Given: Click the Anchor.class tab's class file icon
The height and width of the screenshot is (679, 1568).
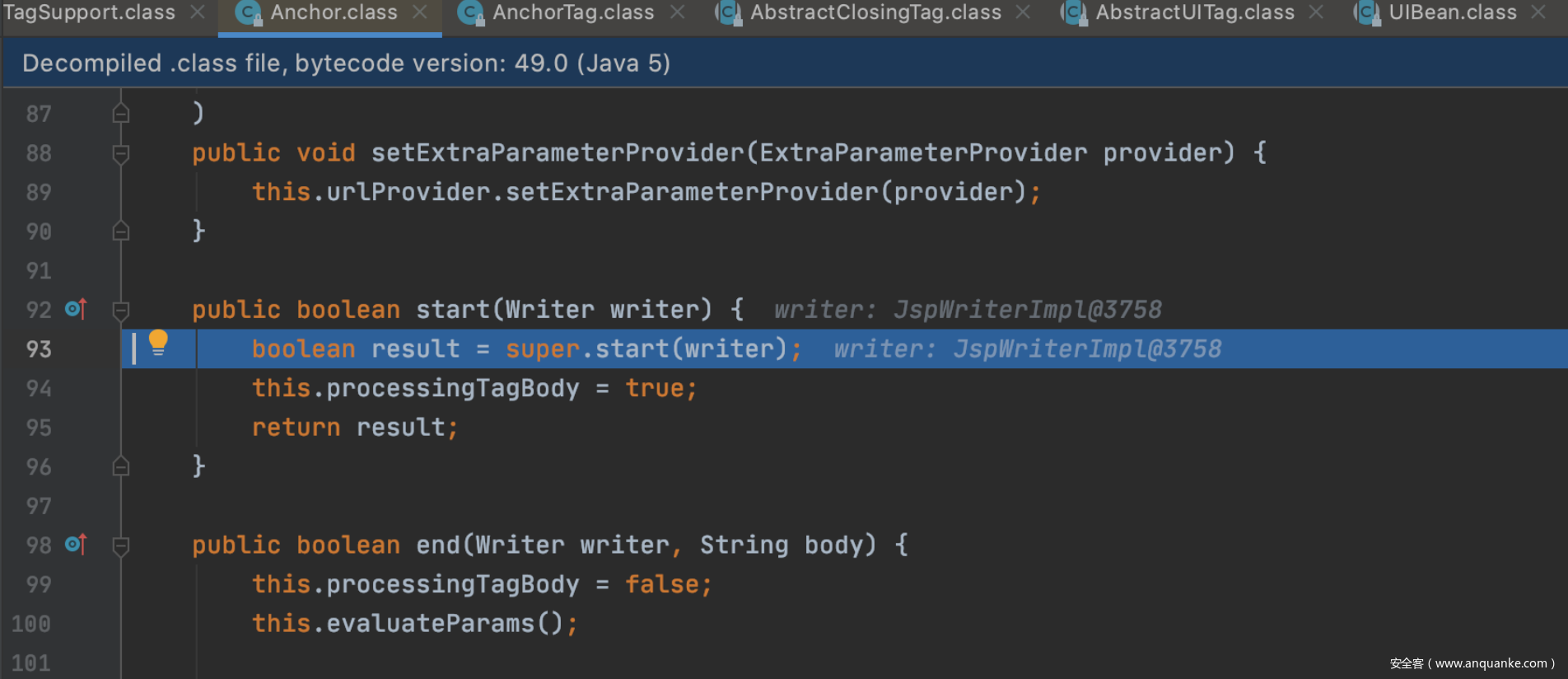Looking at the screenshot, I should (x=248, y=13).
